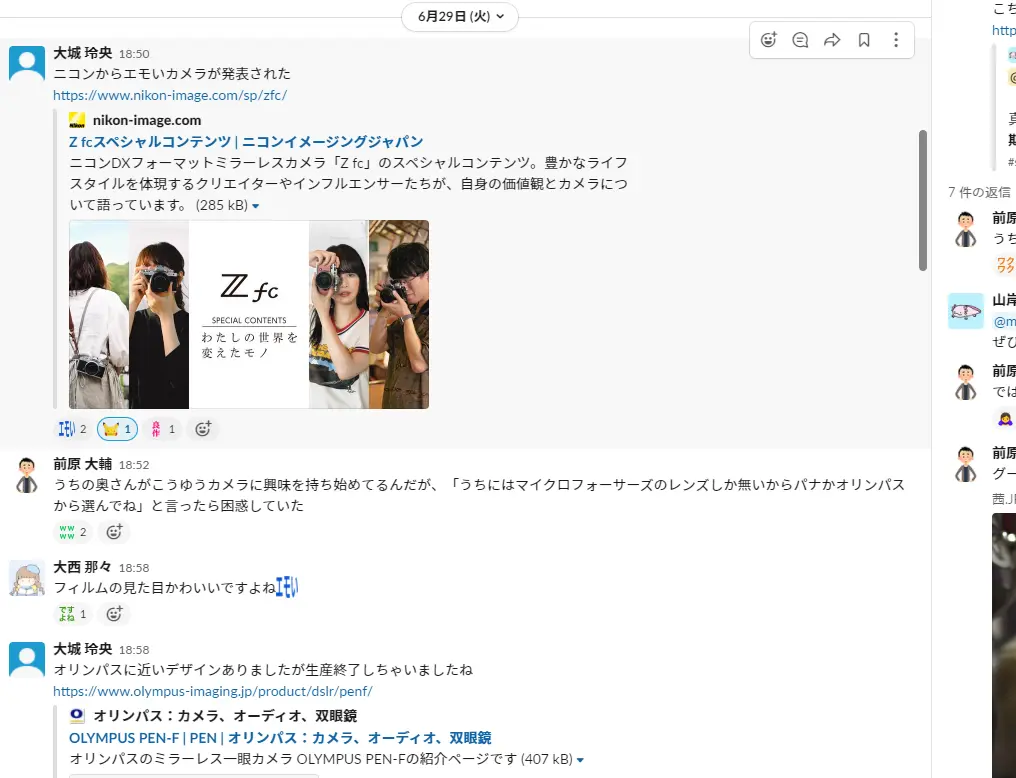
Task: Open the 6月29日 (火) date dropdown
Action: 460,17
